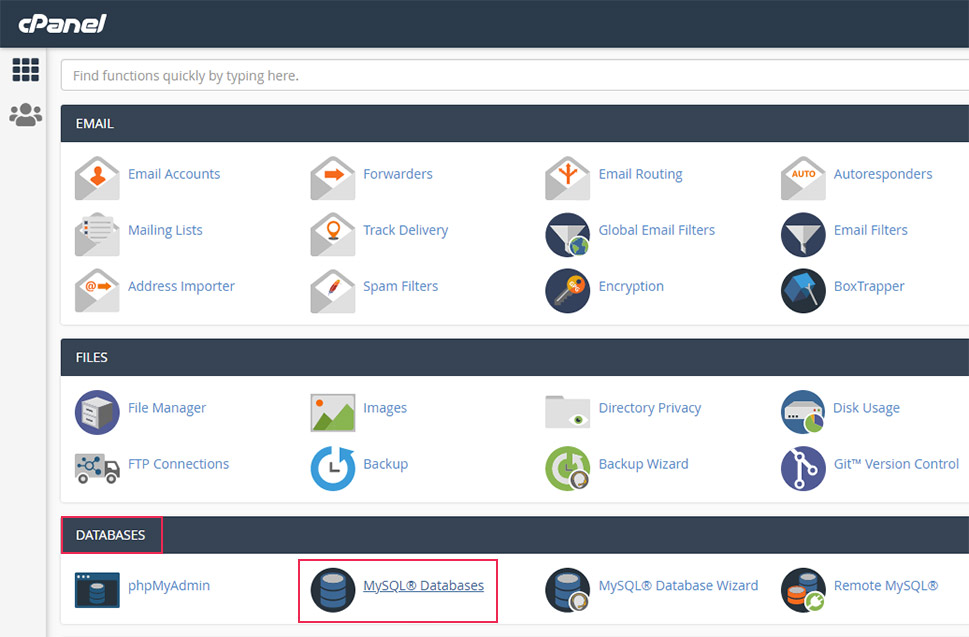
Task: Open the Email Accounts link
Action: tap(174, 174)
